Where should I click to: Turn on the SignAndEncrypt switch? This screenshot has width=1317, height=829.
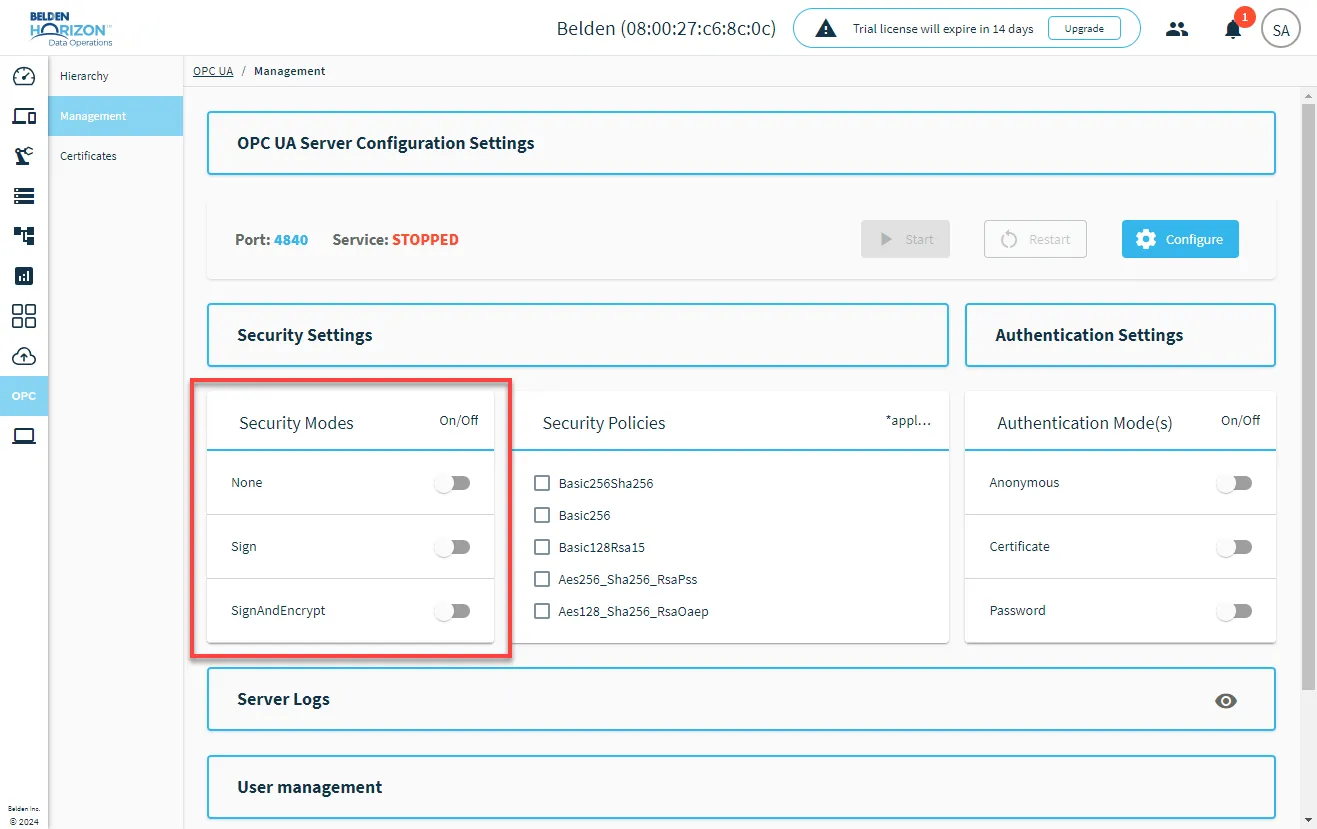pos(452,611)
